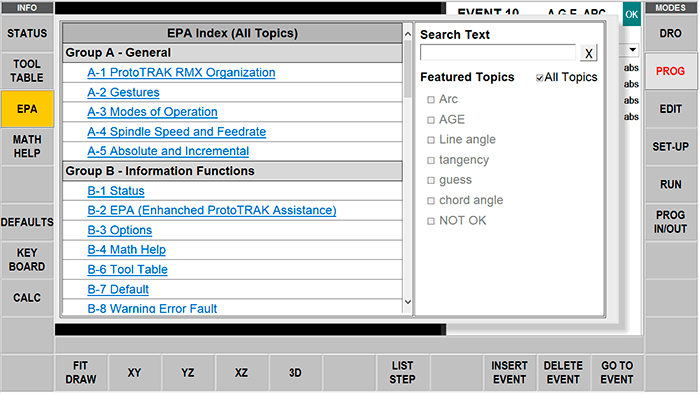
Task: Open the dropdown arrow behind EPA panel
Action: click(633, 50)
